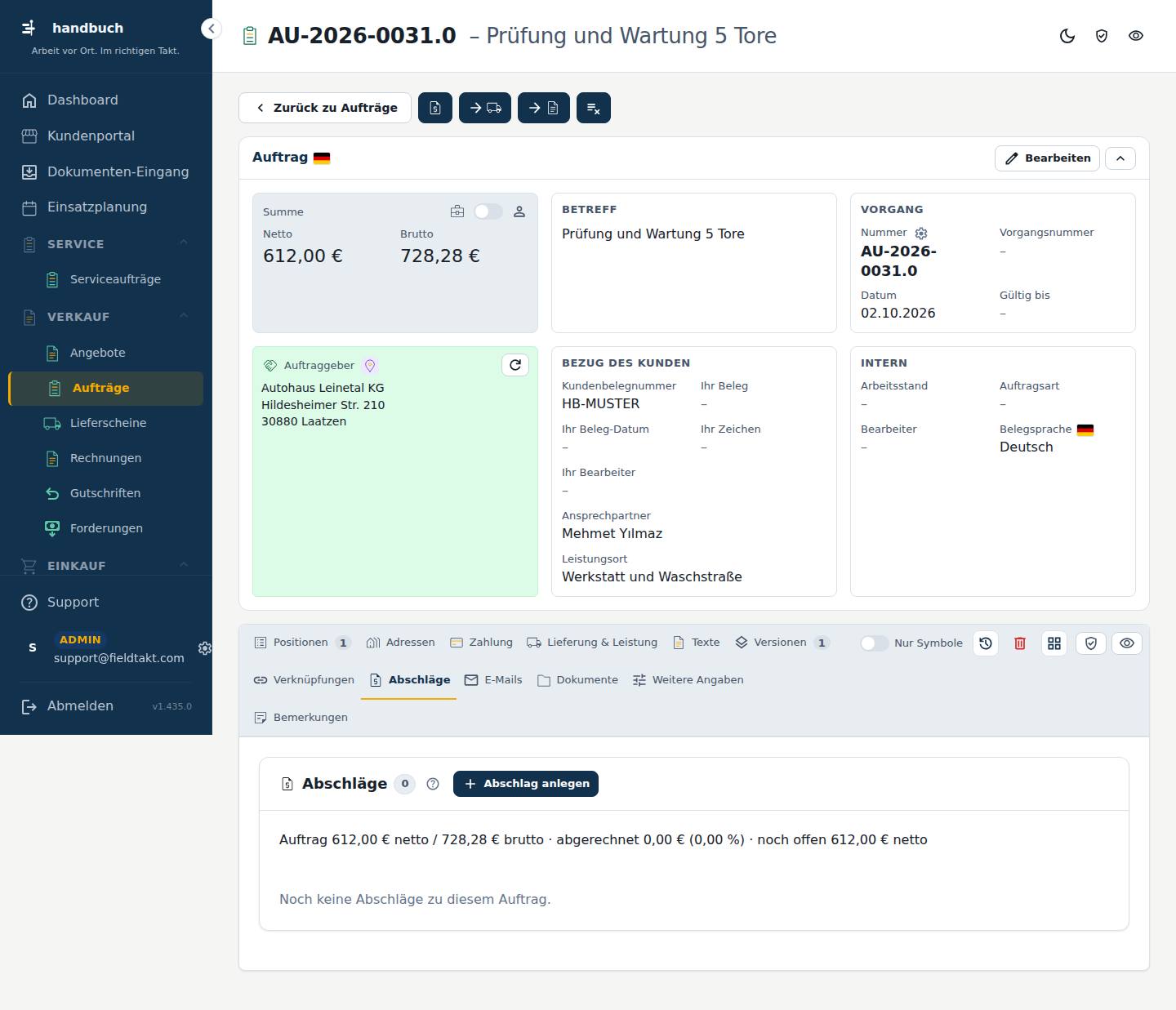Log out with Abmelden
The width and height of the screenshot is (1176, 1010).
[x=80, y=706]
